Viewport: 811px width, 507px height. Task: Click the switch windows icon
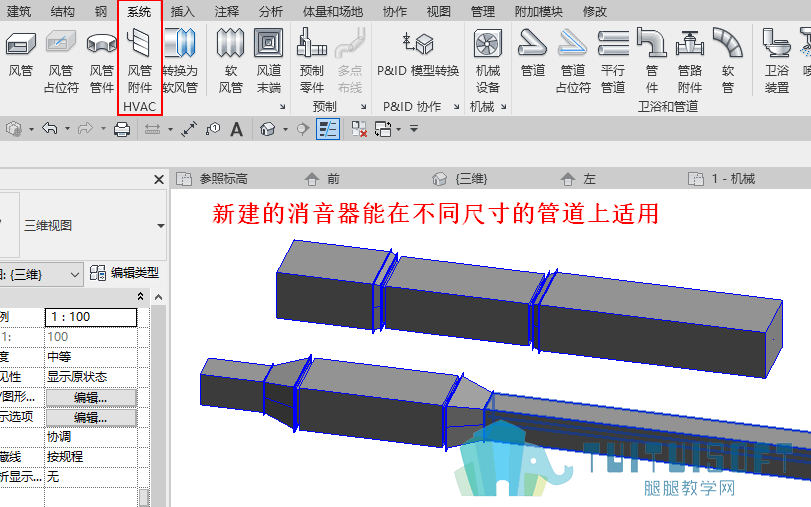pos(383,129)
